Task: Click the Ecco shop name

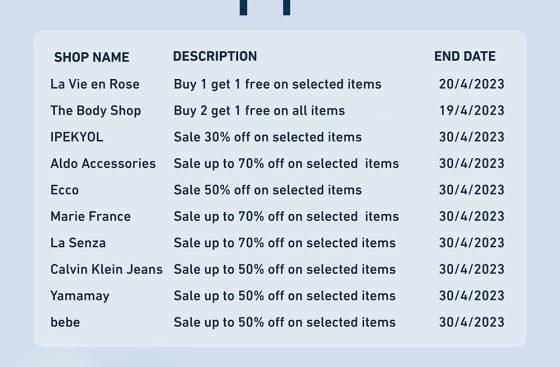Action: pyautogui.click(x=64, y=190)
